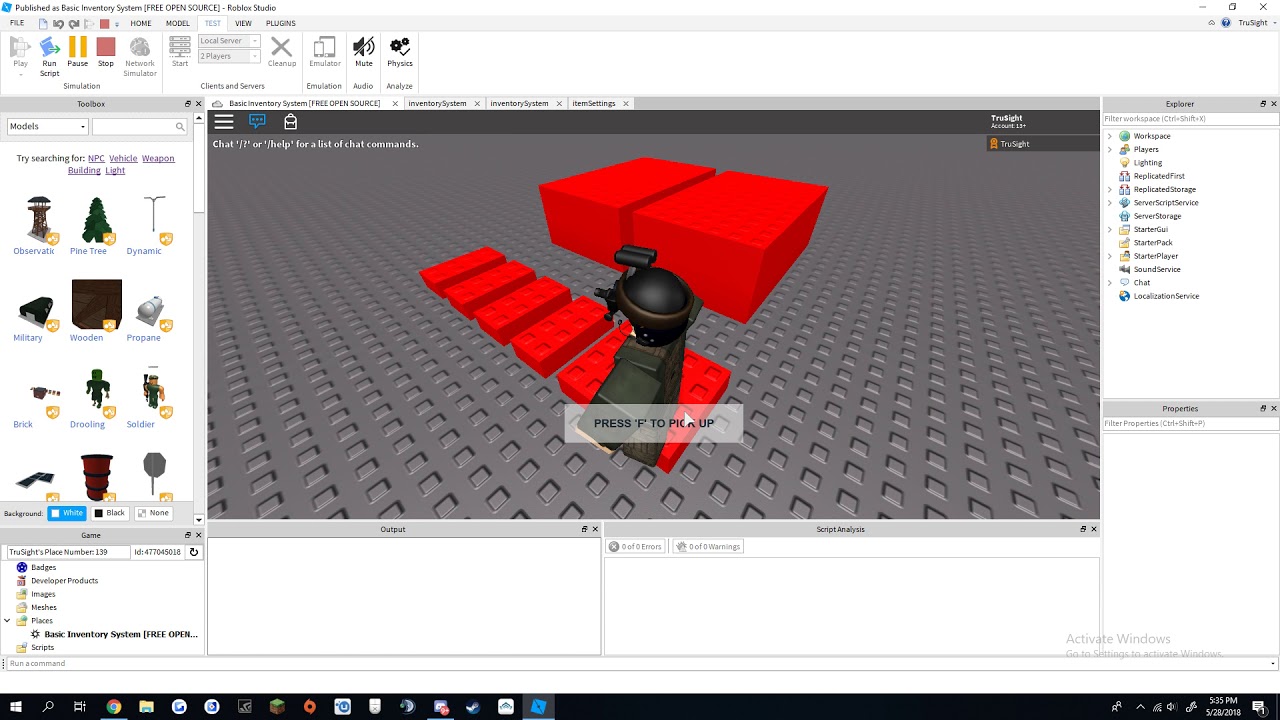
Task: Expand the ServerScriptService node
Action: tap(1109, 202)
